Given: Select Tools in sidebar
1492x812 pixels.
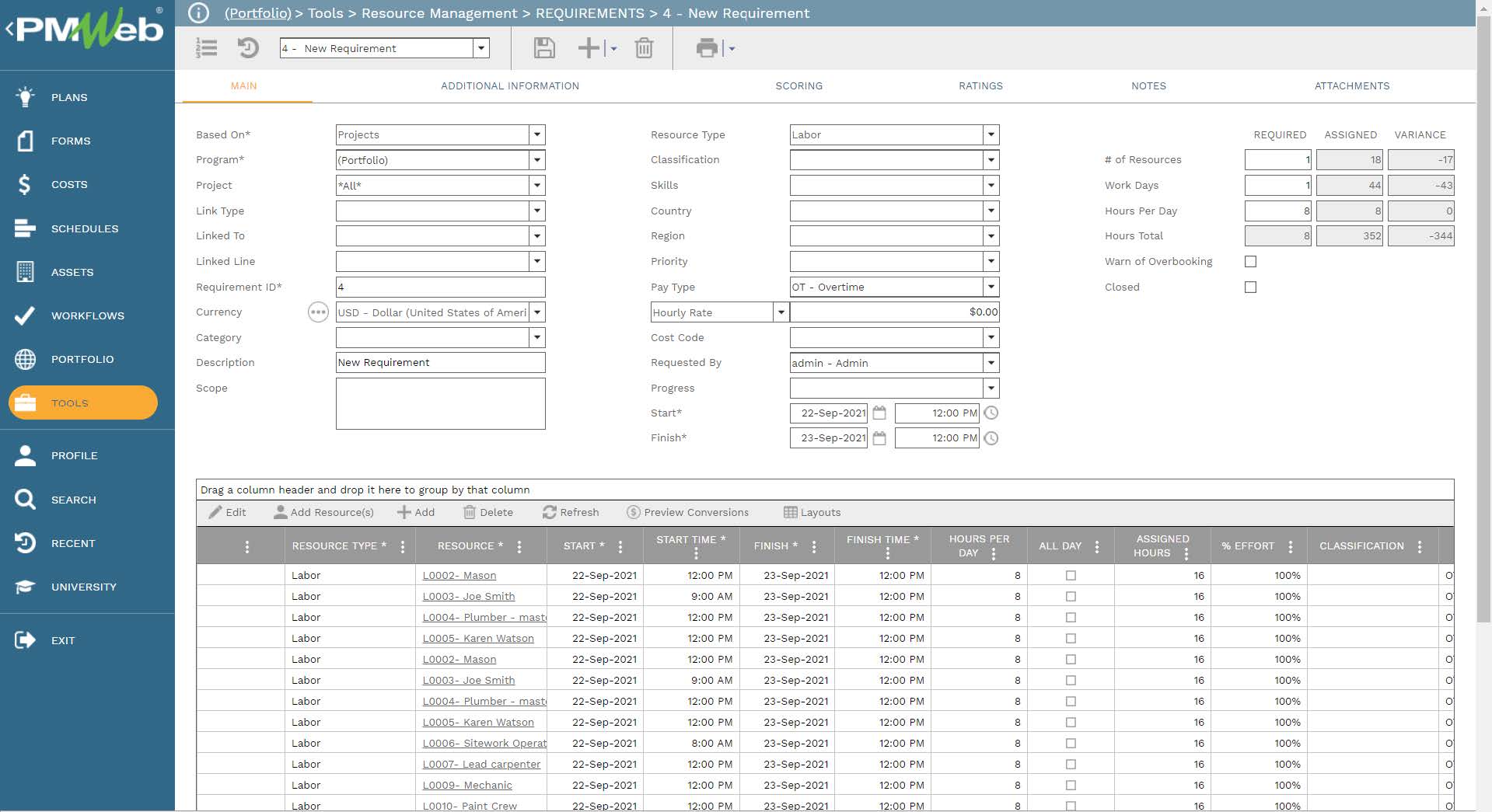Looking at the screenshot, I should (83, 403).
